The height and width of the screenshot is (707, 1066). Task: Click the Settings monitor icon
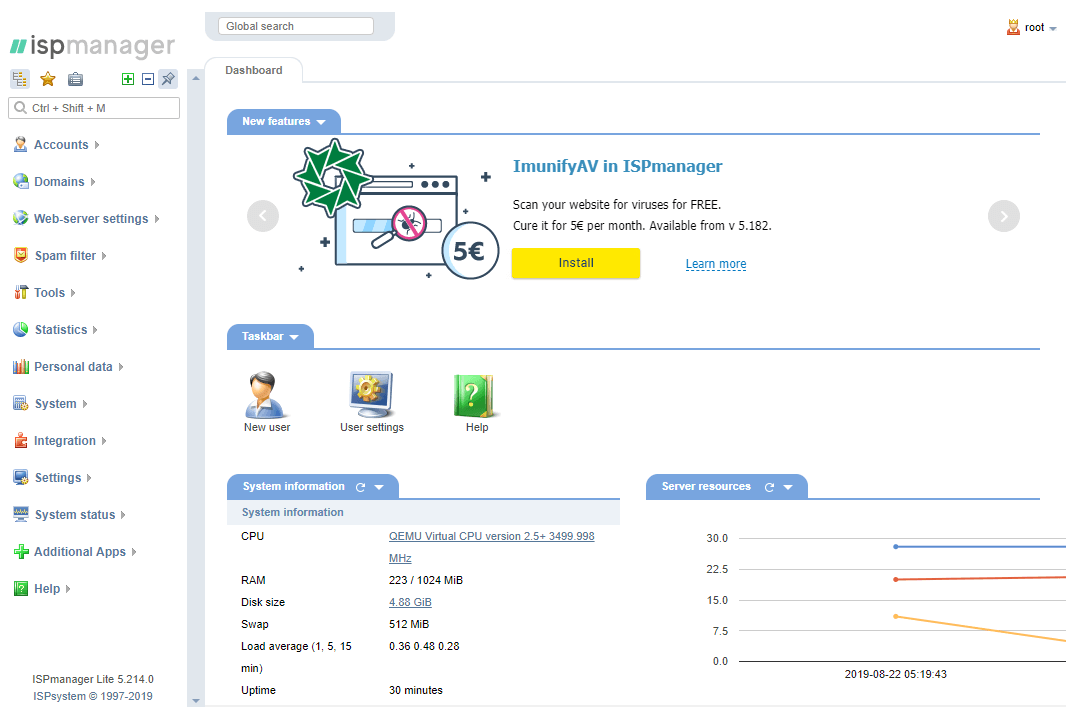(20, 477)
